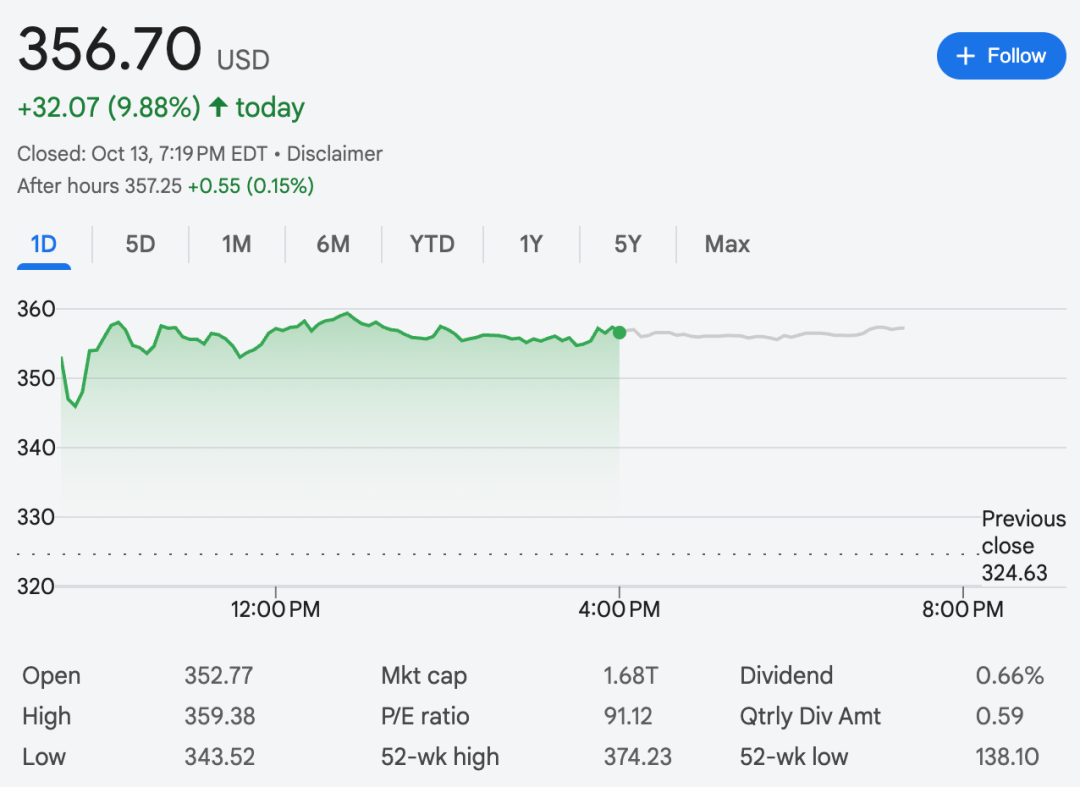Click the plus icon inside Follow
This screenshot has height=787, width=1080.
965,57
